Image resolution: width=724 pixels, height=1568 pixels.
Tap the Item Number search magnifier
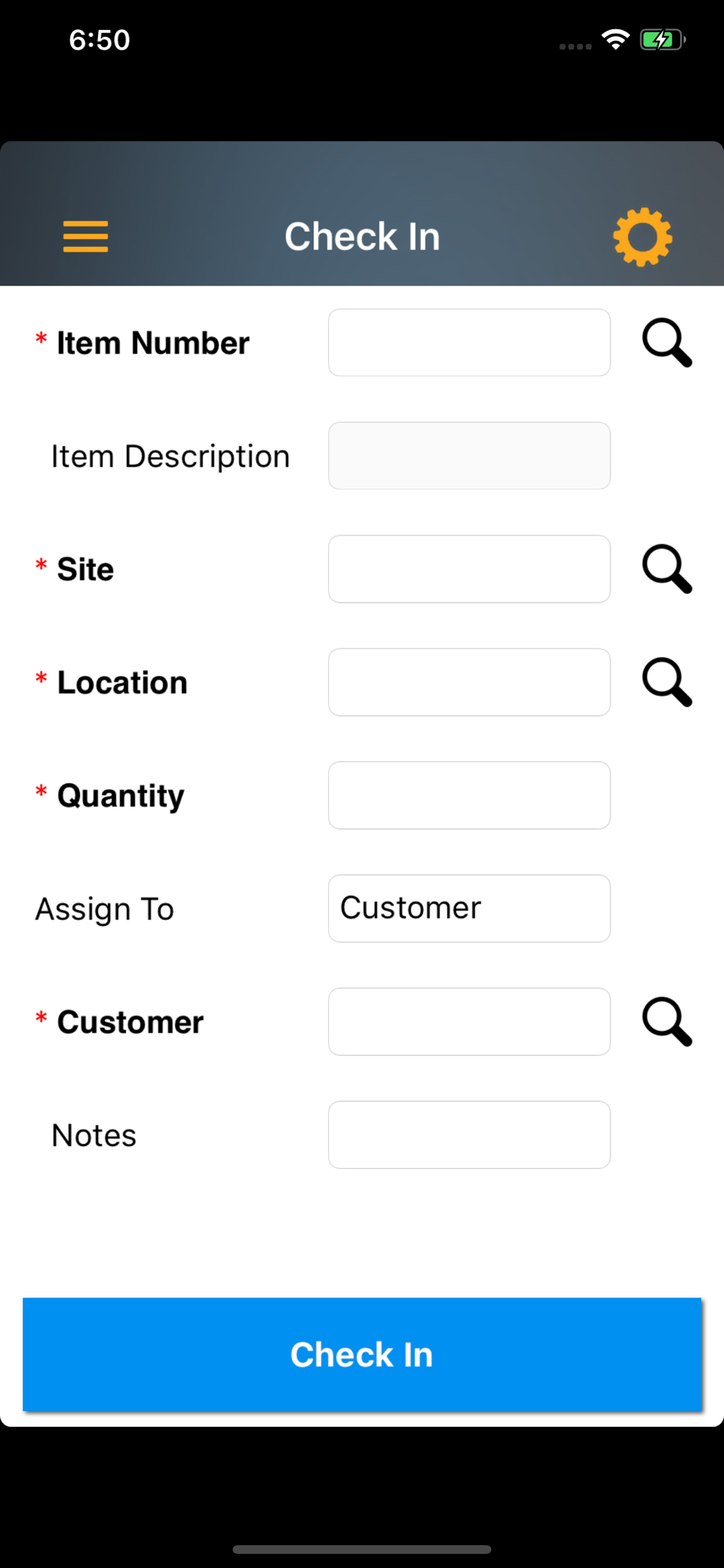(x=667, y=343)
